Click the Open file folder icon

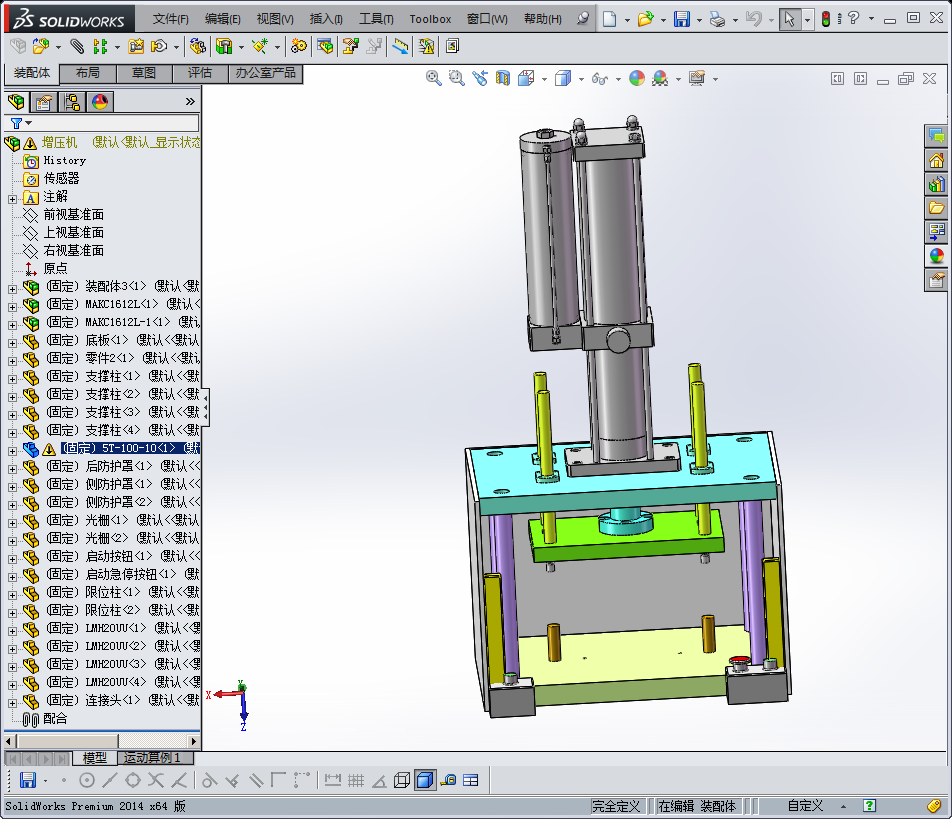645,19
